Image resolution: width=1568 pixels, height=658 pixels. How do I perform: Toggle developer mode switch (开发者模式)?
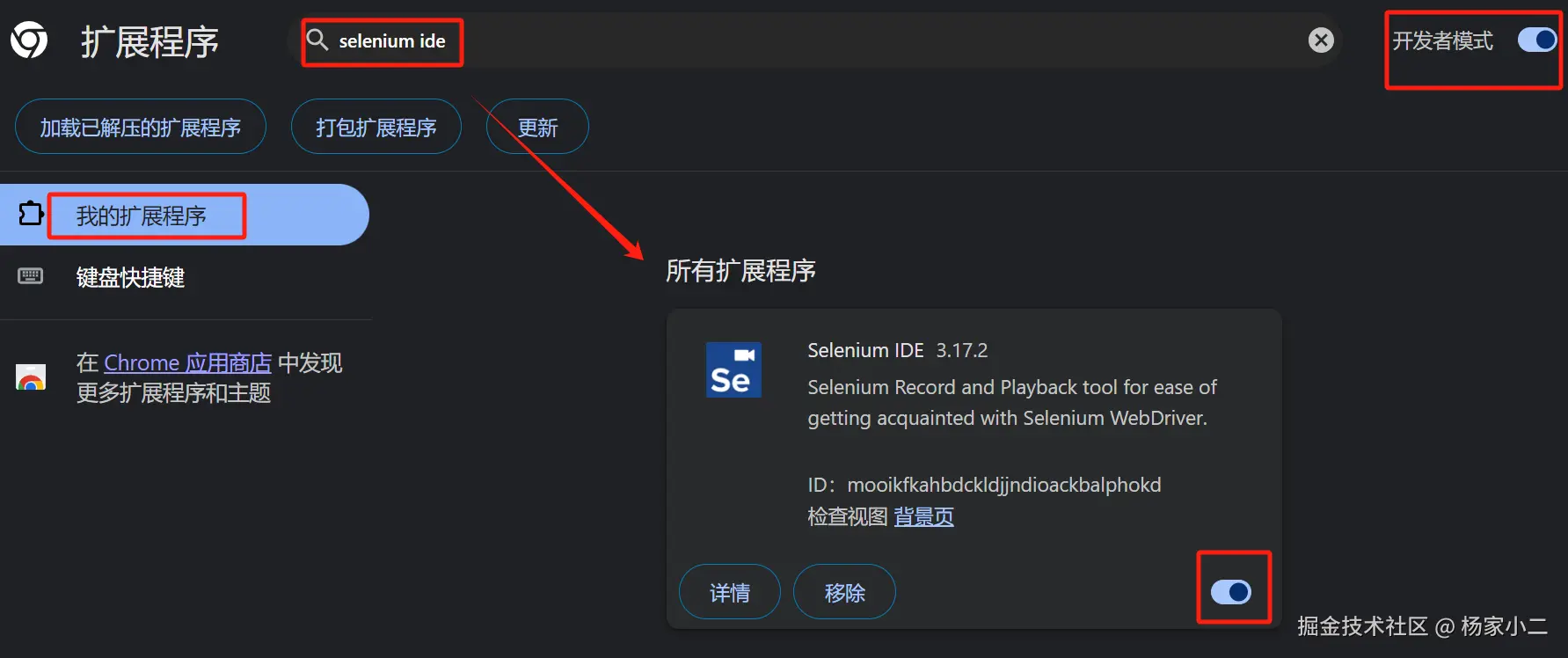coord(1537,40)
